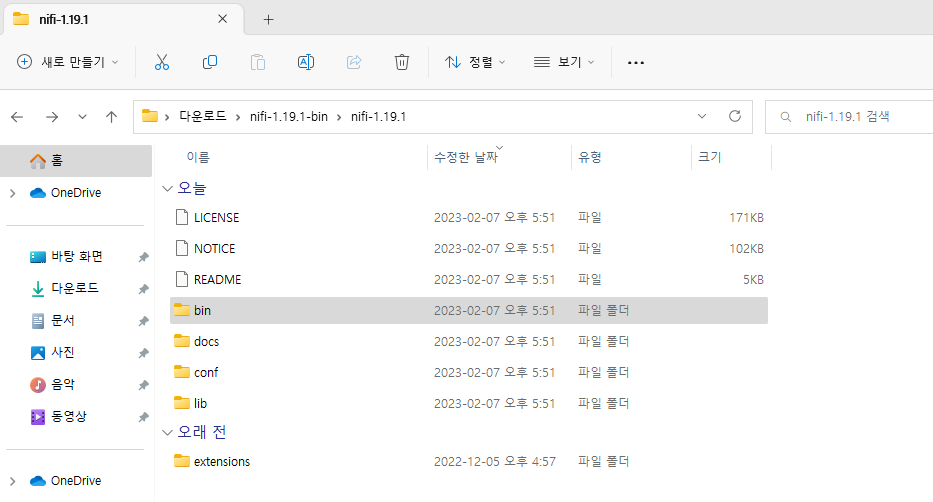This screenshot has height=502, width=933.
Task: Sort by 크기 column header
Action: pos(709,157)
